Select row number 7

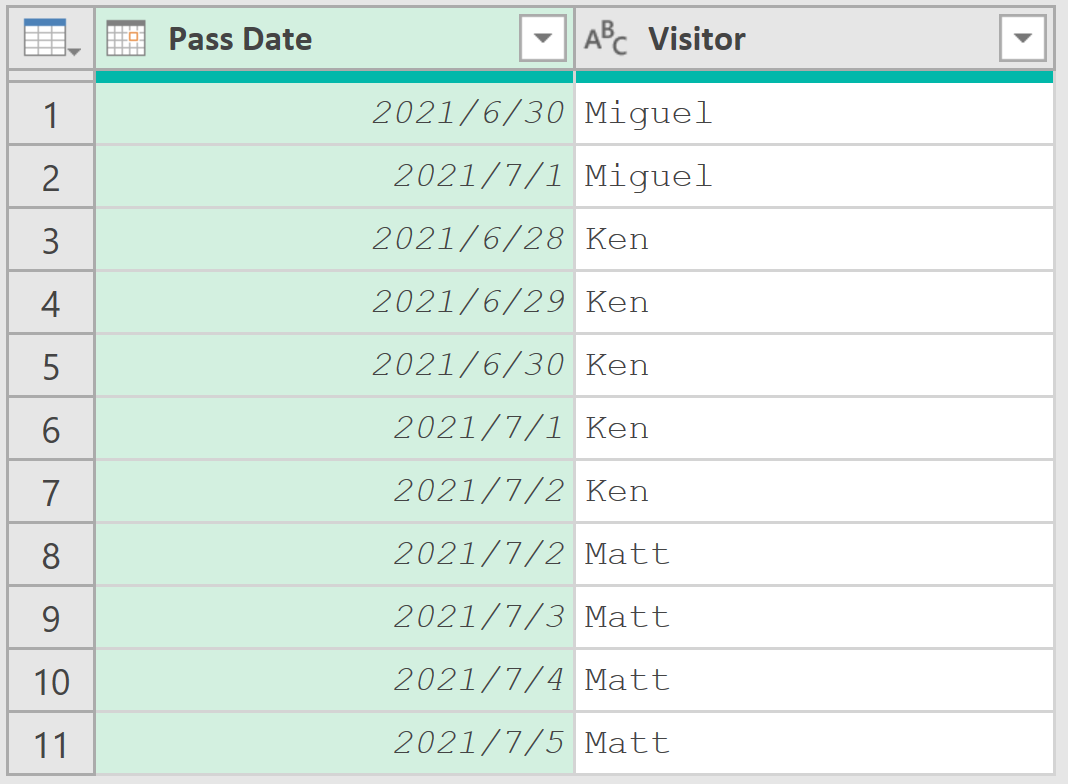[x=51, y=492]
